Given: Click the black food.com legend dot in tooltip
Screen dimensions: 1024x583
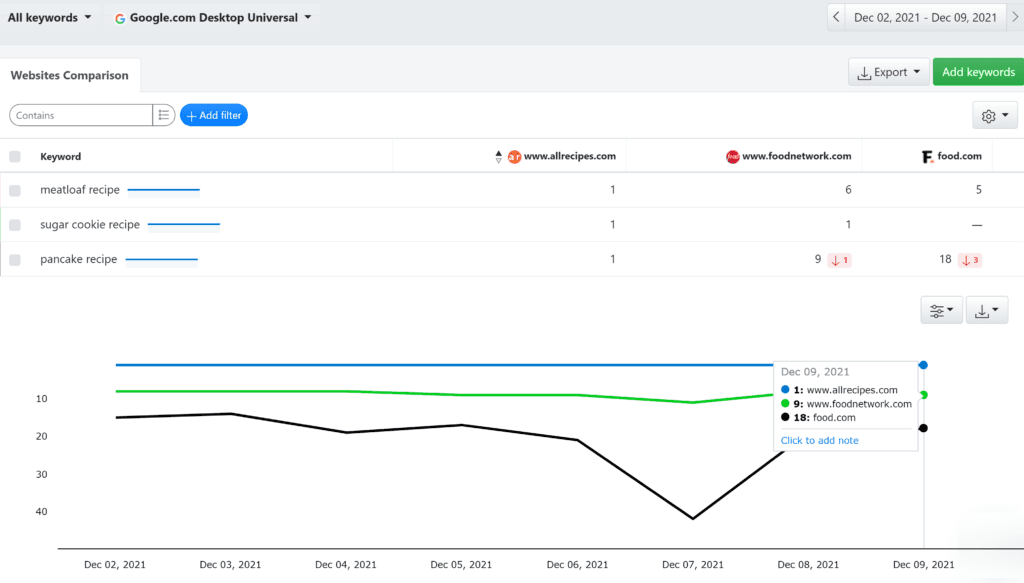Looking at the screenshot, I should (x=785, y=417).
